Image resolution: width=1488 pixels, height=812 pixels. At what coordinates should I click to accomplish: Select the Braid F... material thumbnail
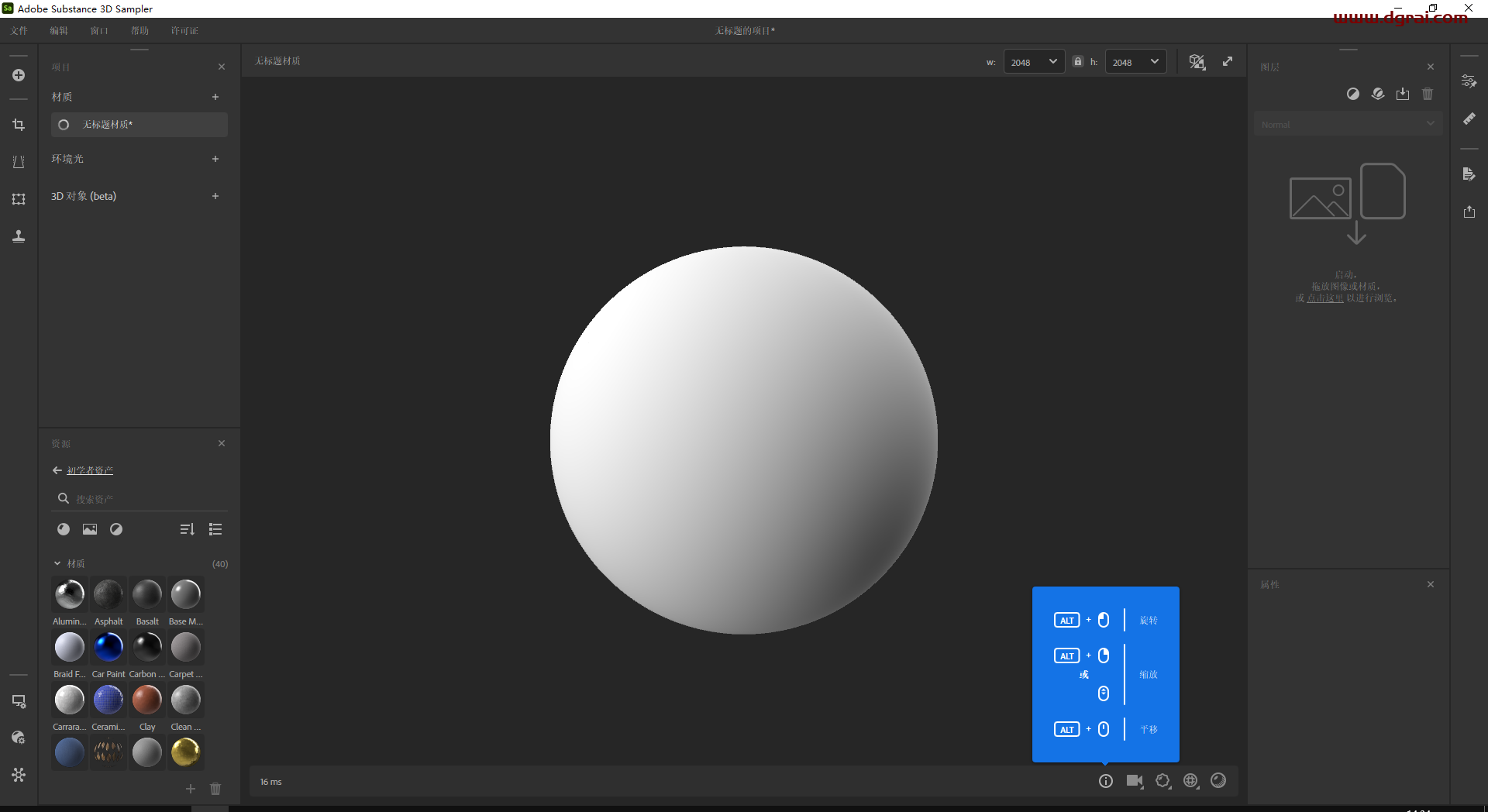70,647
